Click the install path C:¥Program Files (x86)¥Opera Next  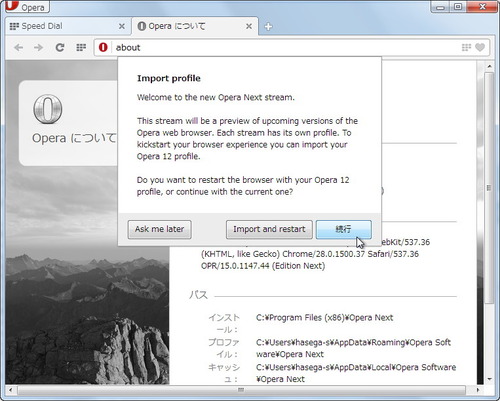coord(324,318)
